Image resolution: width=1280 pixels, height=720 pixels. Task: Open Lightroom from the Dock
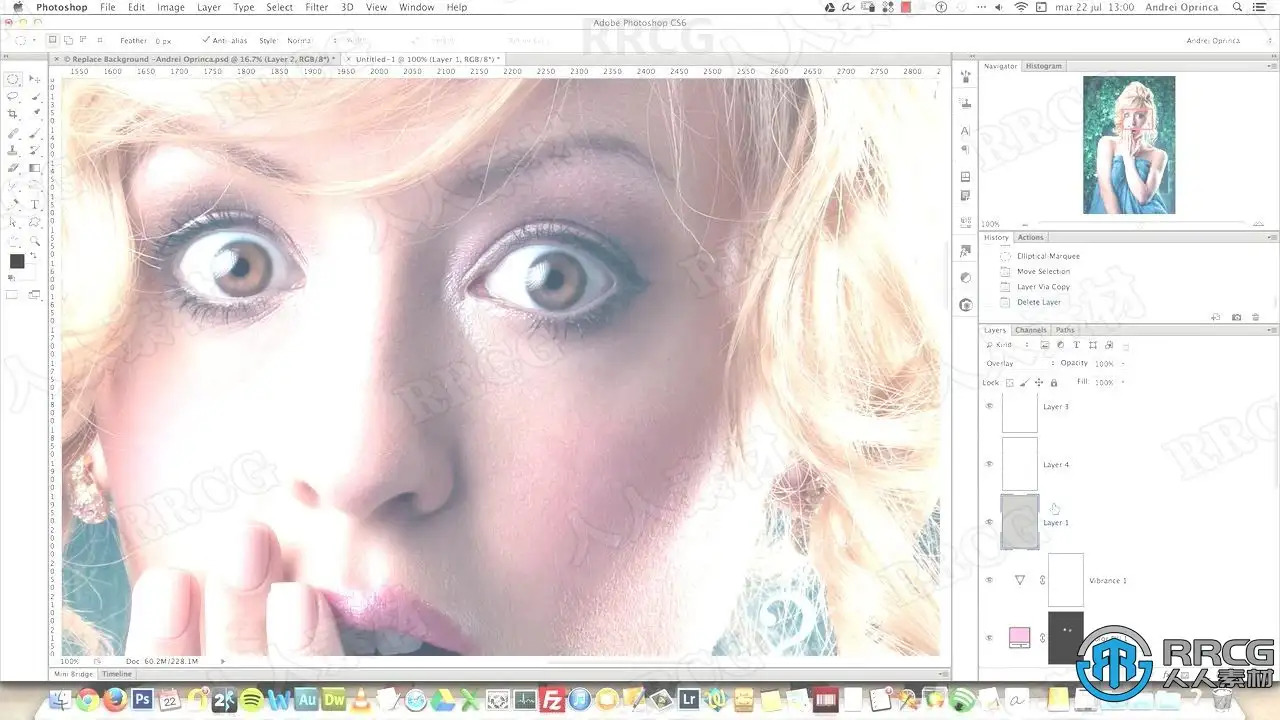[688, 700]
